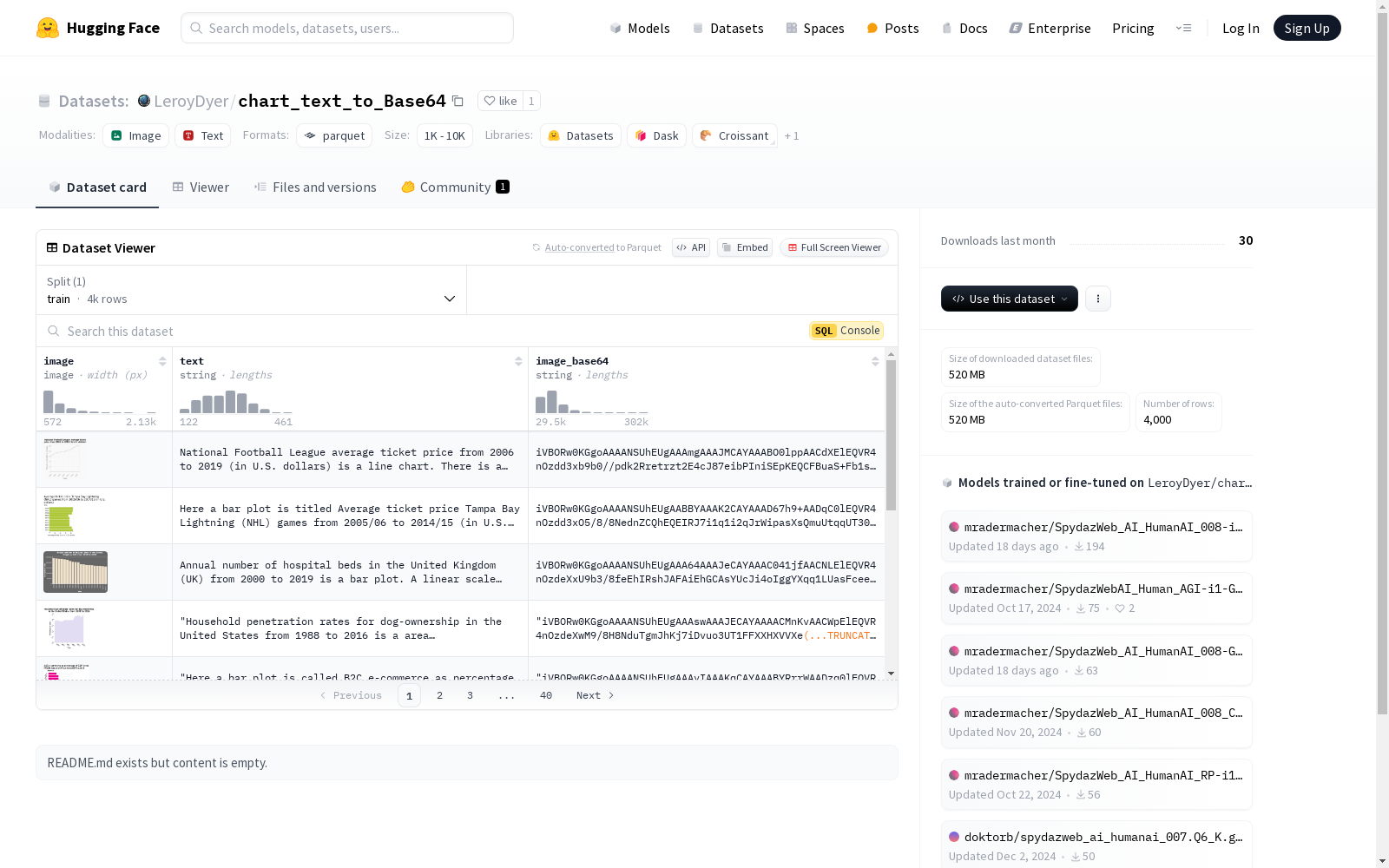Image resolution: width=1389 pixels, height=868 pixels.
Task: Click the table scrollbar down arrow
Action: coord(891,674)
